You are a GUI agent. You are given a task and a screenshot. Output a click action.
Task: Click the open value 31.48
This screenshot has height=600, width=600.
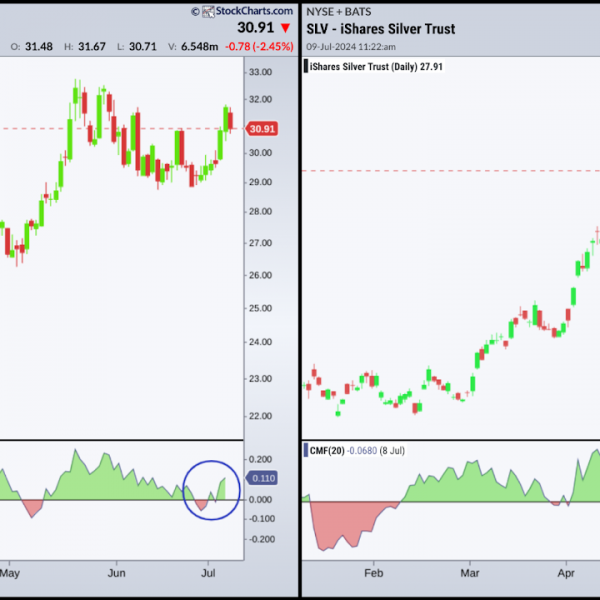pyautogui.click(x=39, y=47)
